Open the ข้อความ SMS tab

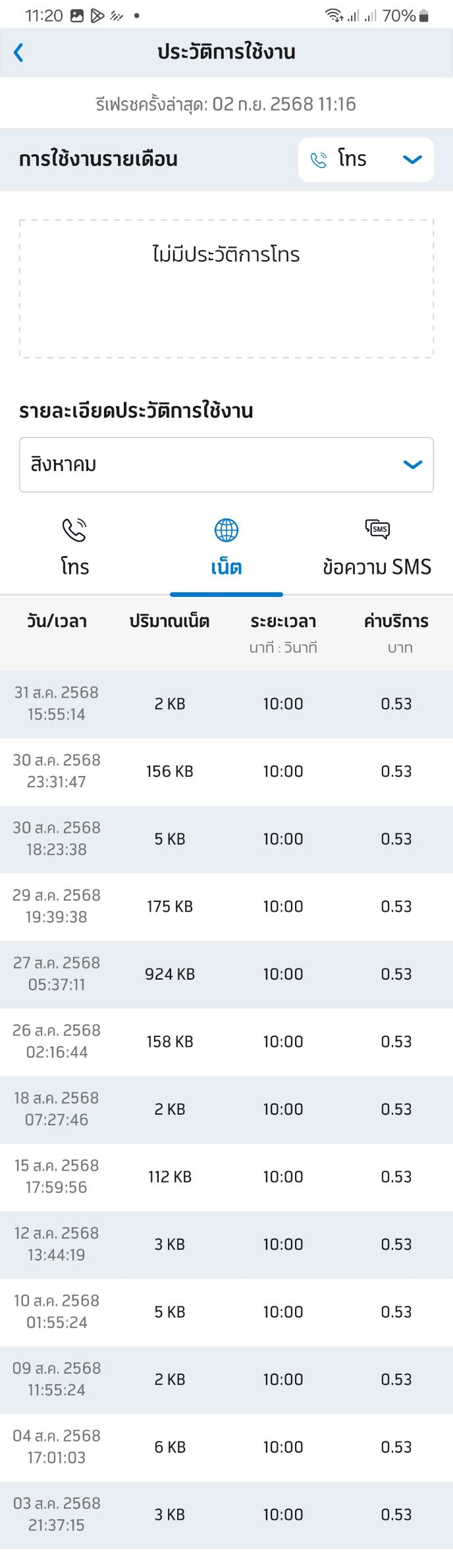pyautogui.click(x=377, y=549)
